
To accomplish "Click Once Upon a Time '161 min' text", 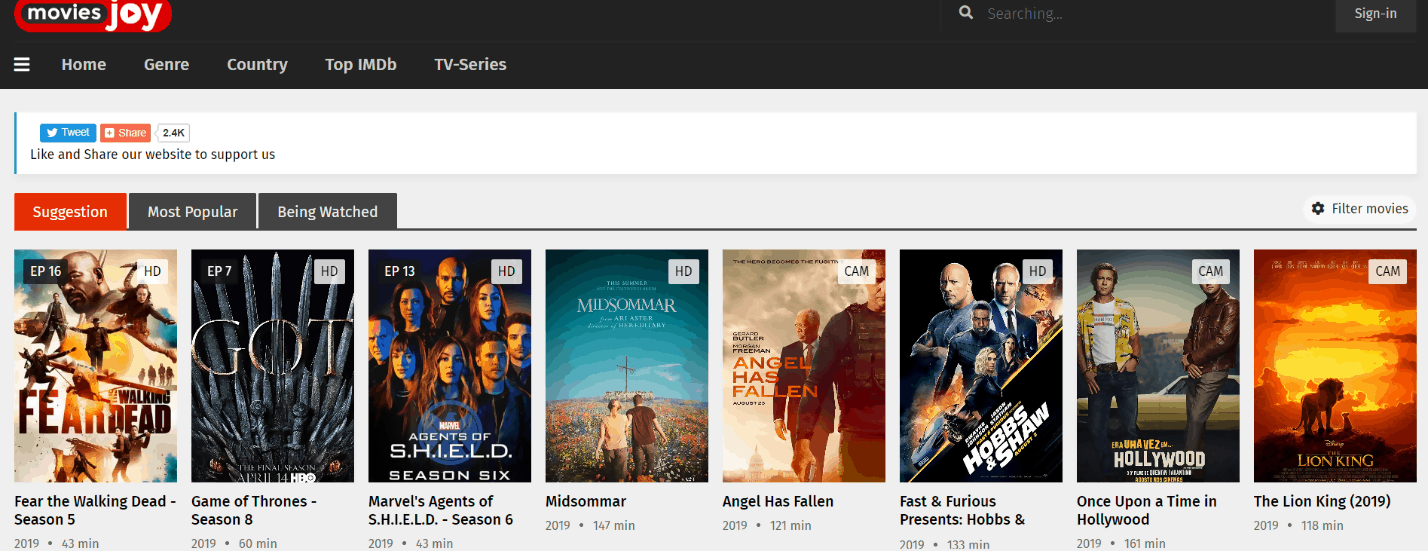I will coord(1146,543).
